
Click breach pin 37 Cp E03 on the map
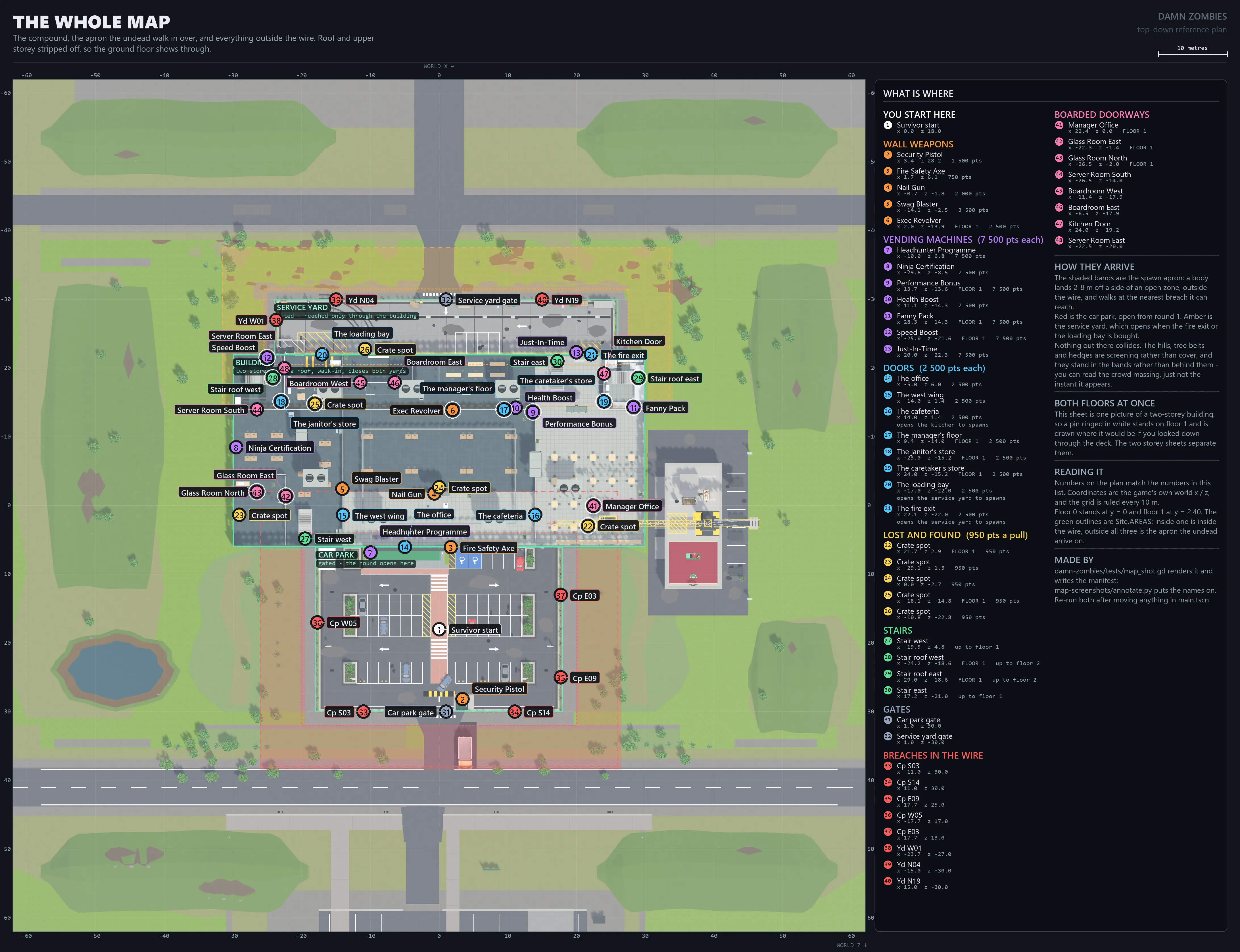(x=560, y=595)
